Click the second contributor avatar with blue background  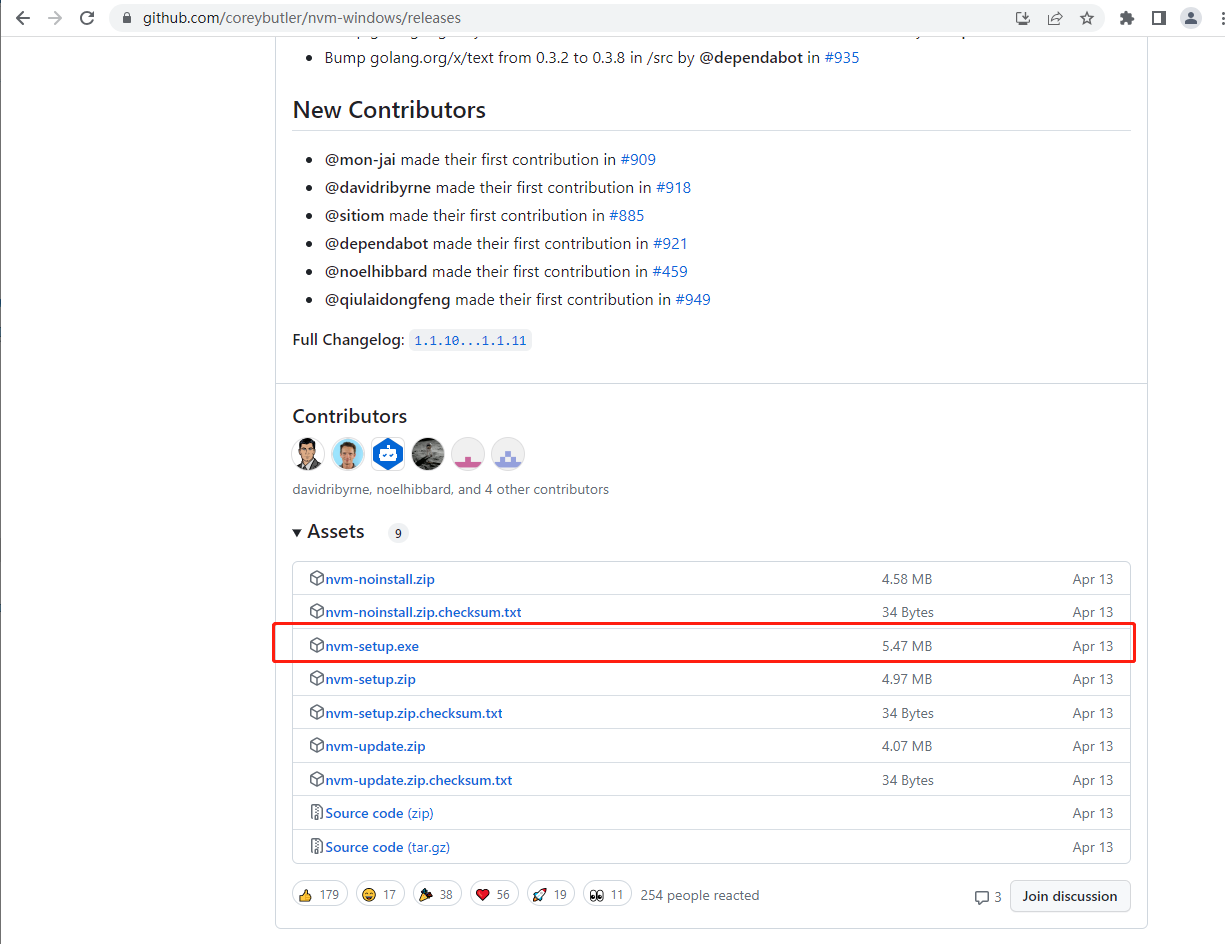(x=348, y=454)
